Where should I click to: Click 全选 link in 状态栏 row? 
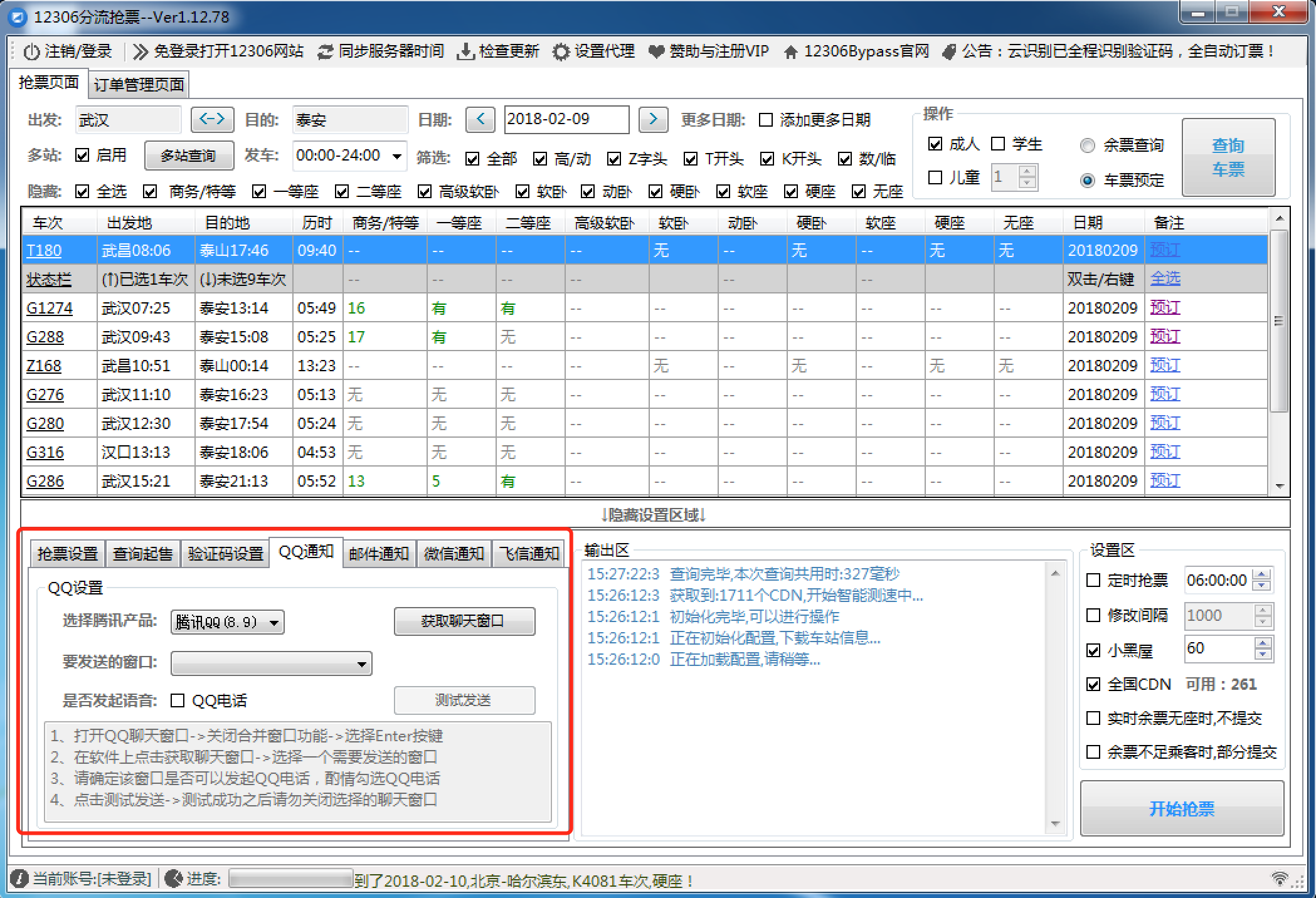pos(1165,278)
